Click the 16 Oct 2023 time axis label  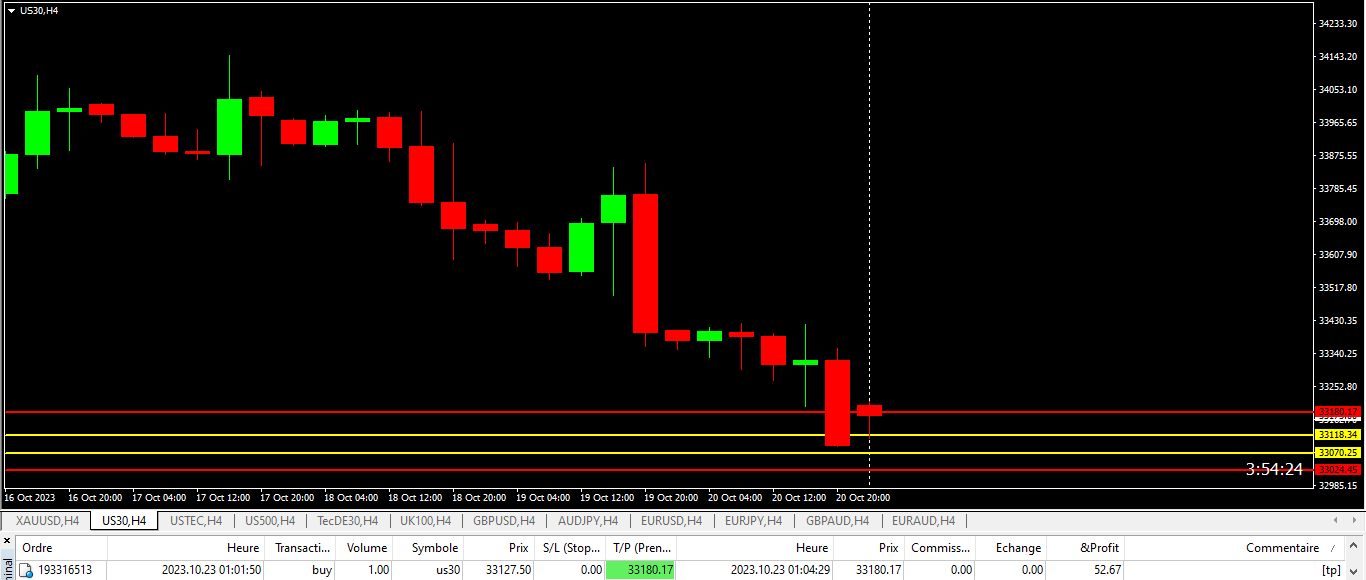(x=29, y=497)
